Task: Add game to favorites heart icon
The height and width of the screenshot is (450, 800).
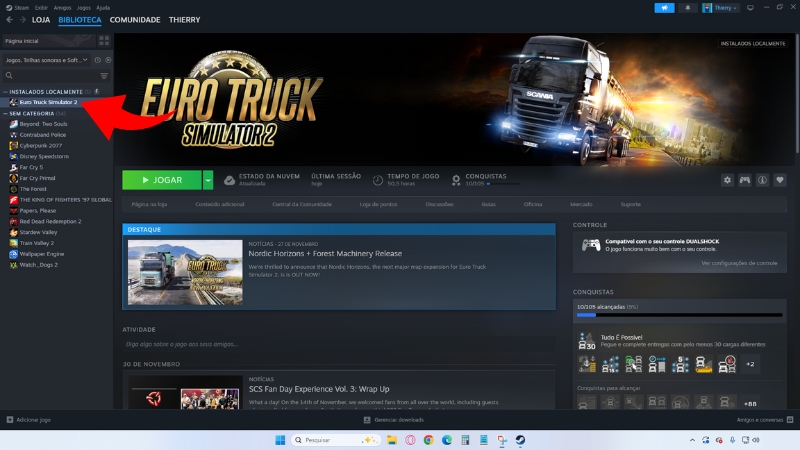Action: 780,180
